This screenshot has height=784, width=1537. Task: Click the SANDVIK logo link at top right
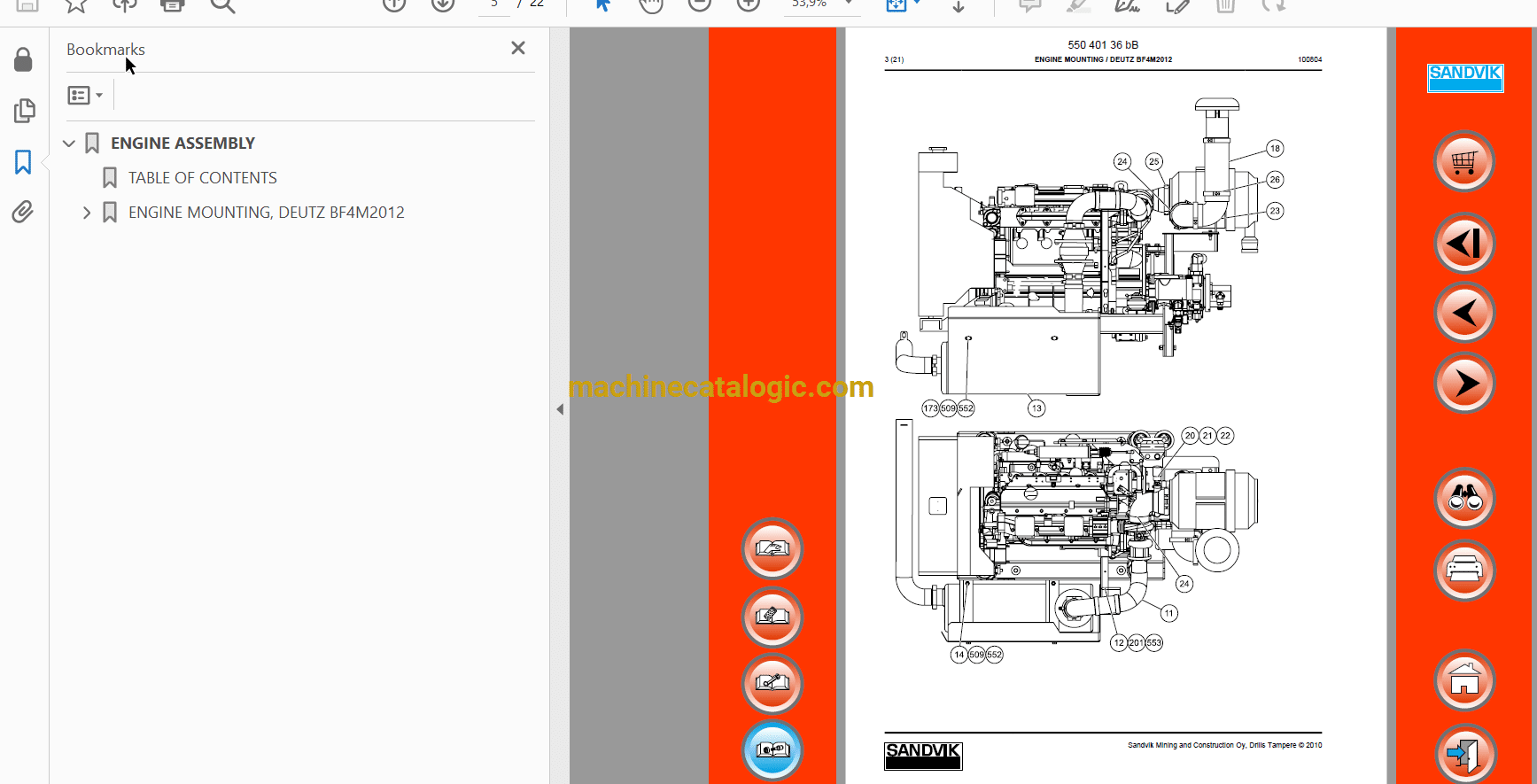(x=1464, y=77)
